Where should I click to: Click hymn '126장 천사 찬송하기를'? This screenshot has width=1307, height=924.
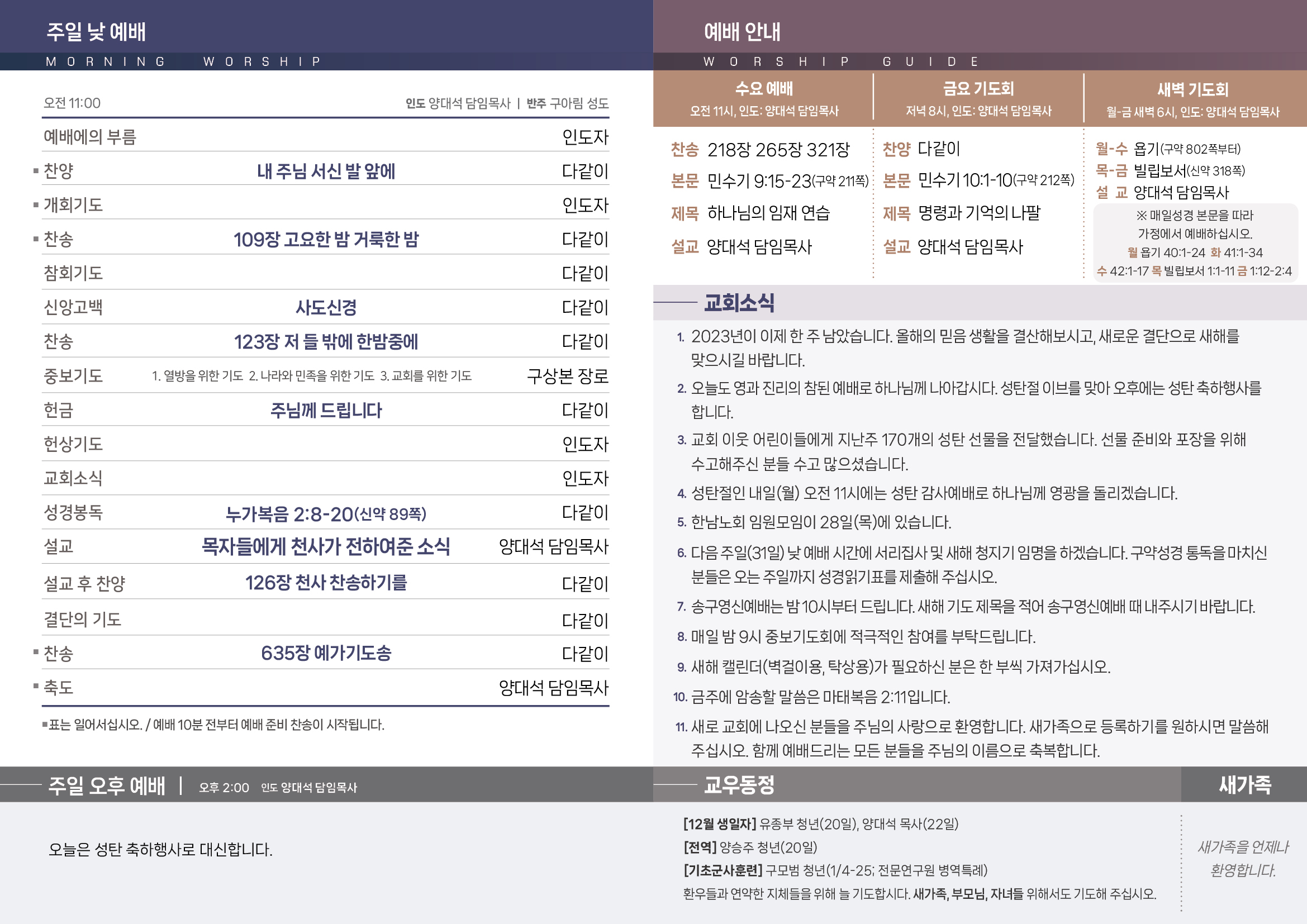[x=326, y=583]
